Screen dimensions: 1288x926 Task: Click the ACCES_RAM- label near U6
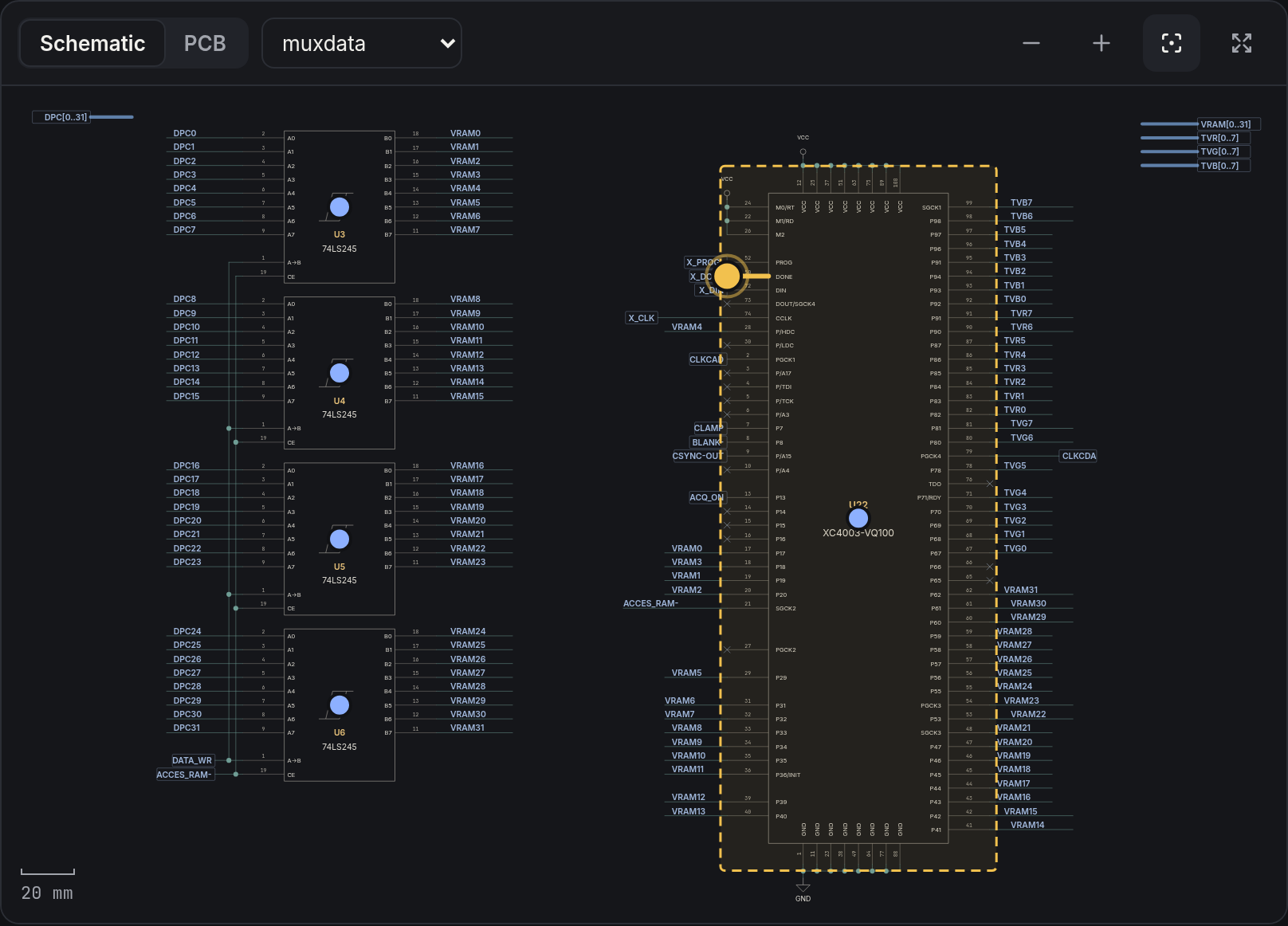click(x=184, y=775)
